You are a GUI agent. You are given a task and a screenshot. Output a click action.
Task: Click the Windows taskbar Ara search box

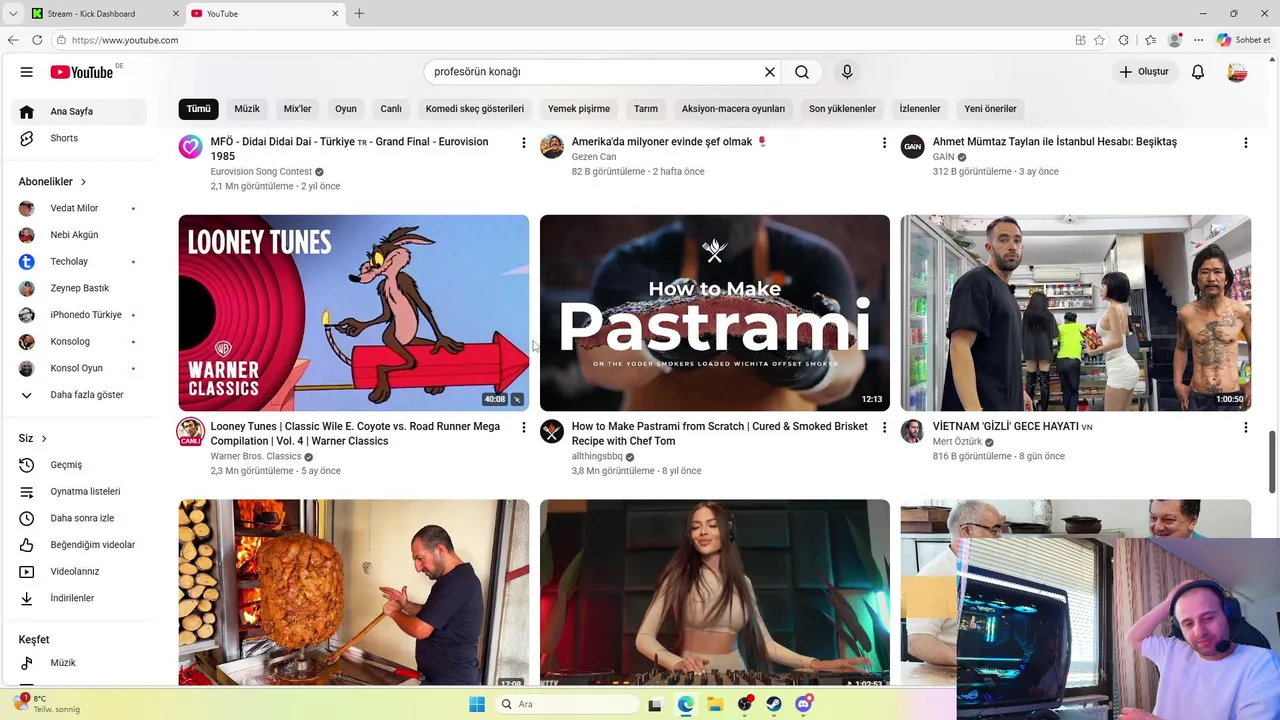click(567, 704)
